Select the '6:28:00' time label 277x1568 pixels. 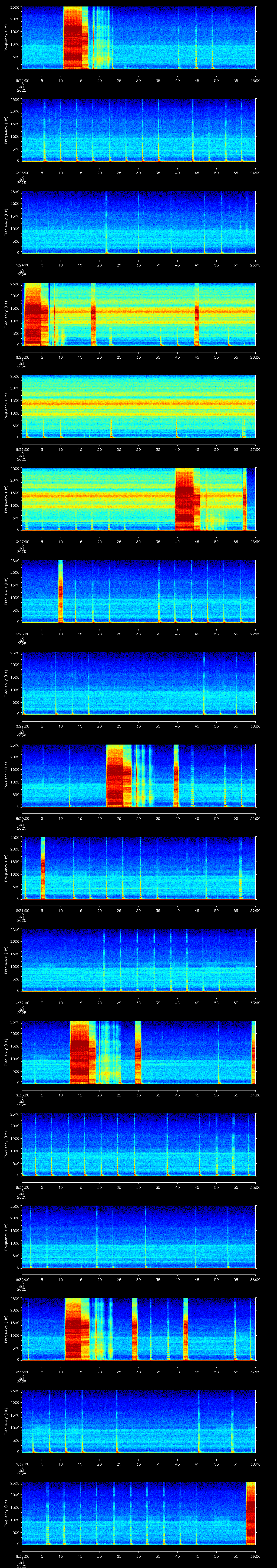click(22, 634)
